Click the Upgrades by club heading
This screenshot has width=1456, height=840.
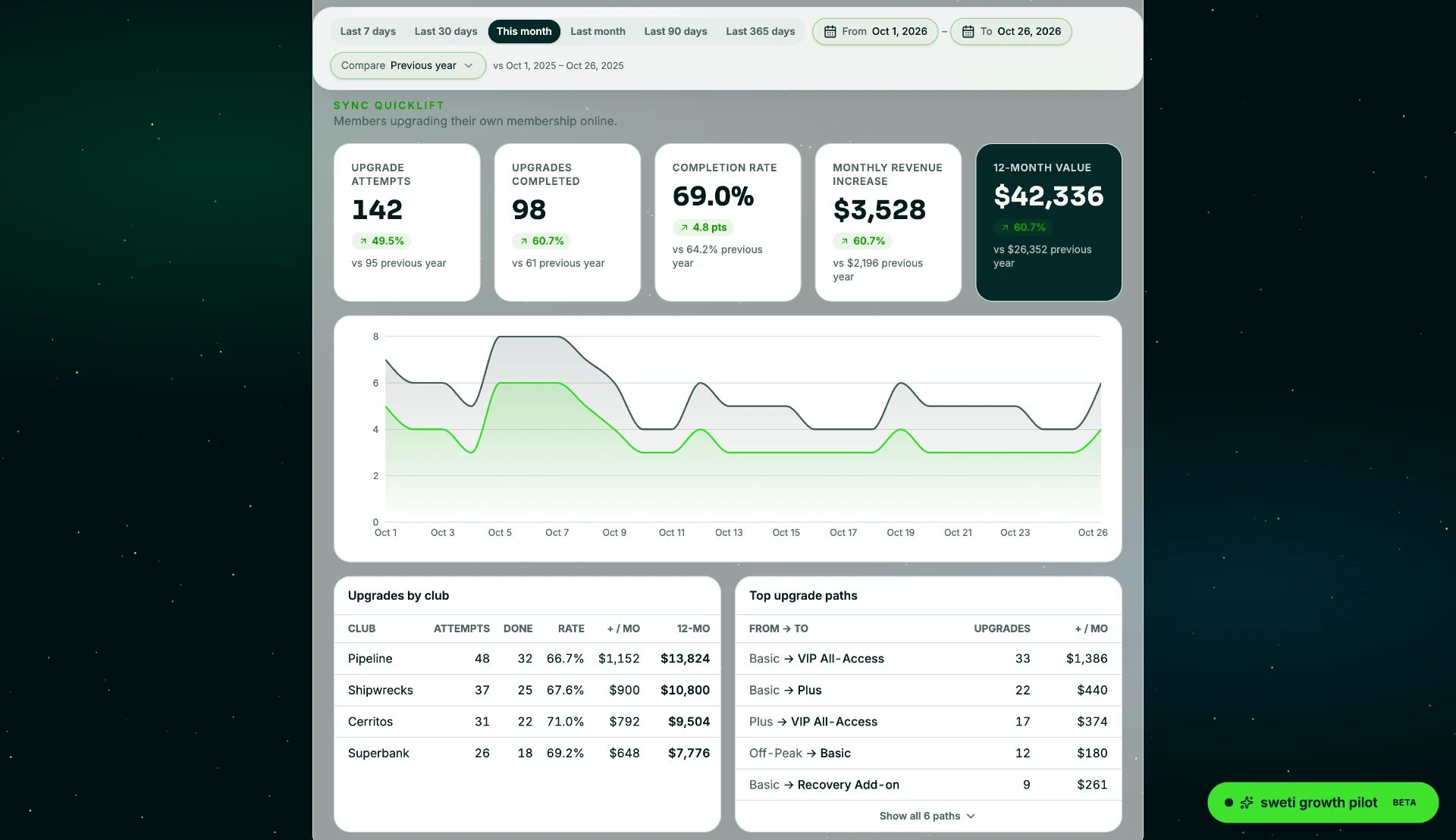398,596
